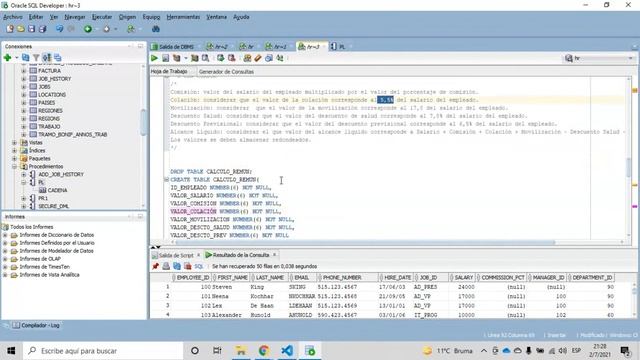This screenshot has width=640, height=360.
Task: Expand the LOCATIONS table node
Action: pos(23,95)
